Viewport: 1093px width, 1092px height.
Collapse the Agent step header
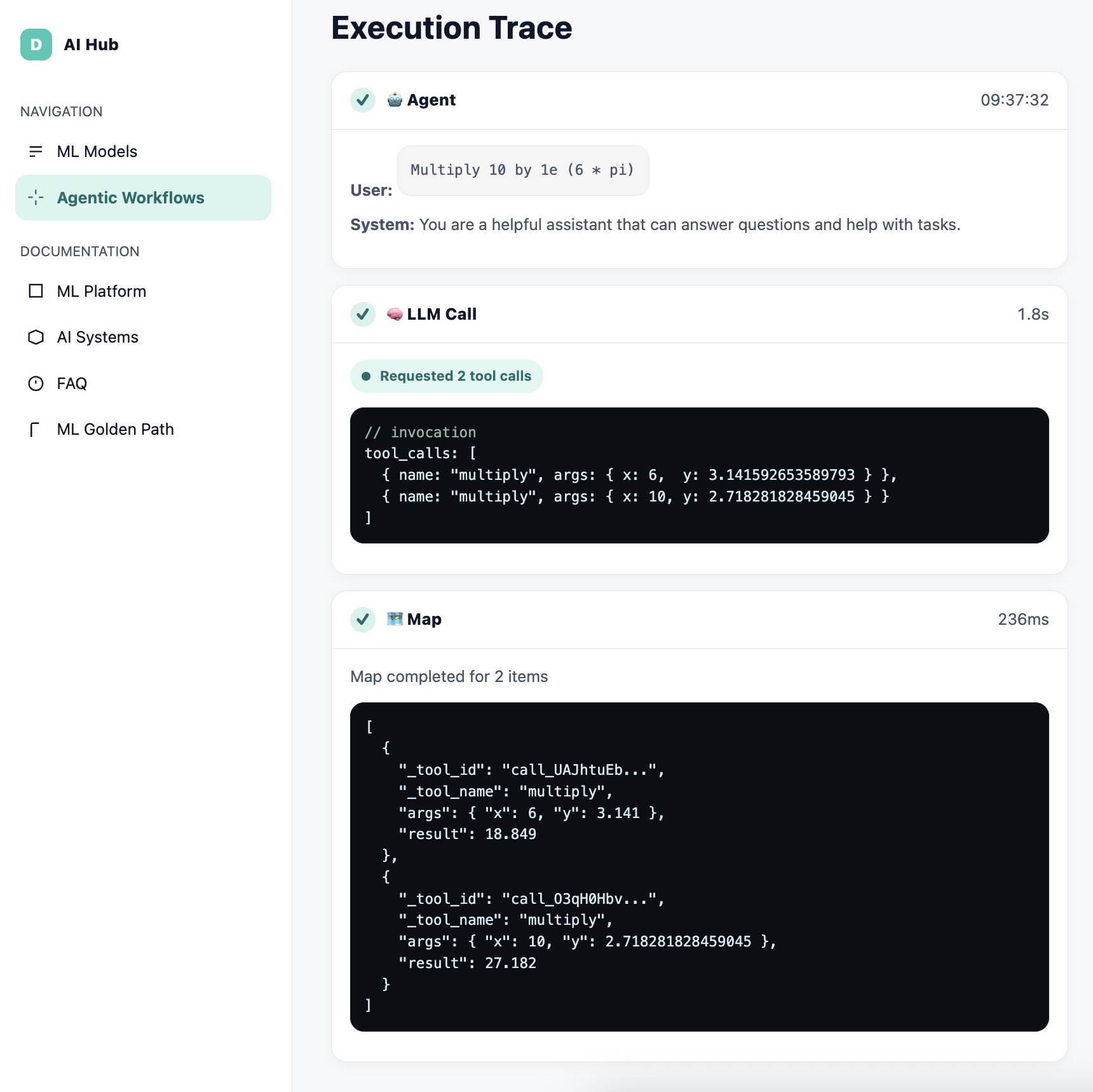click(699, 100)
